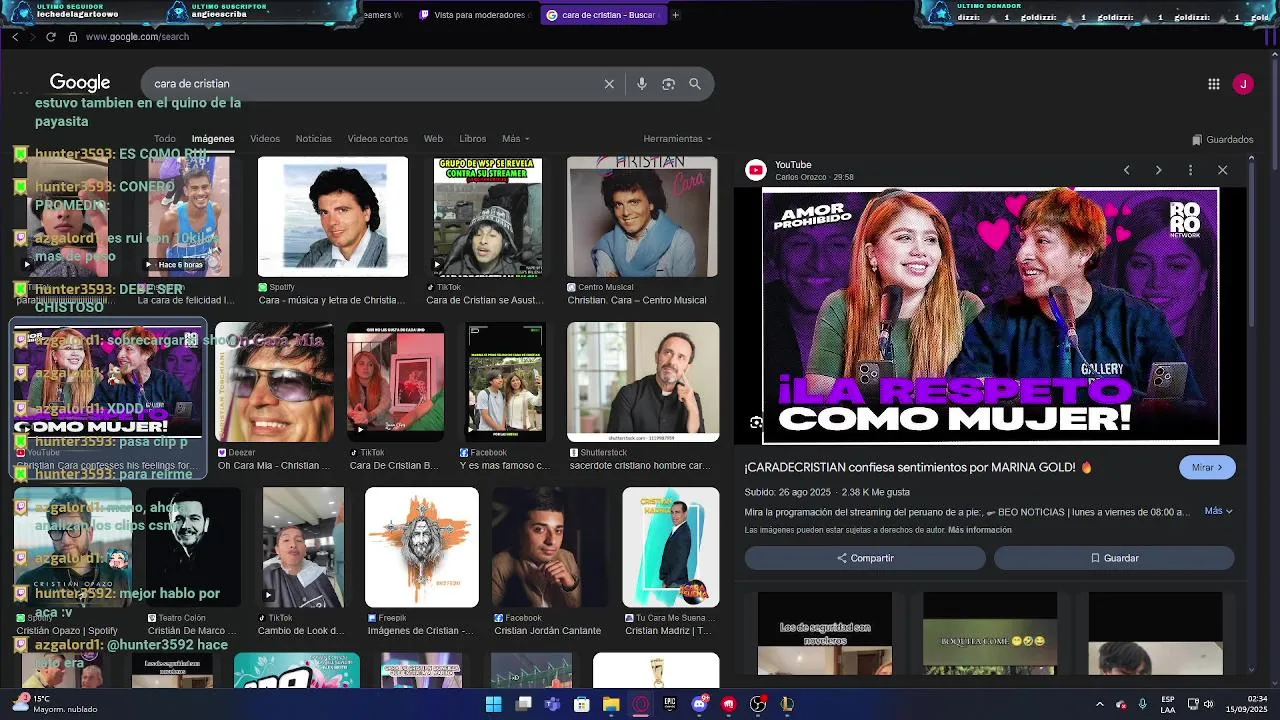
Task: Open new browser tab
Action: tap(675, 15)
